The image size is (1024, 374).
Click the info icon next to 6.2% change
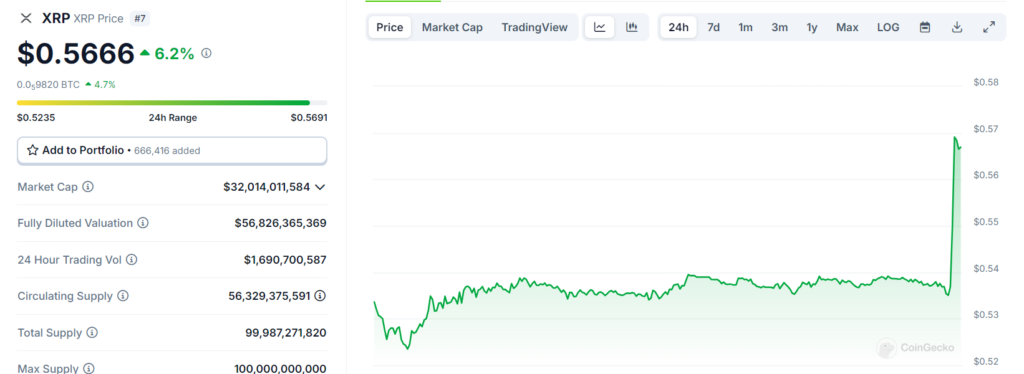point(206,53)
